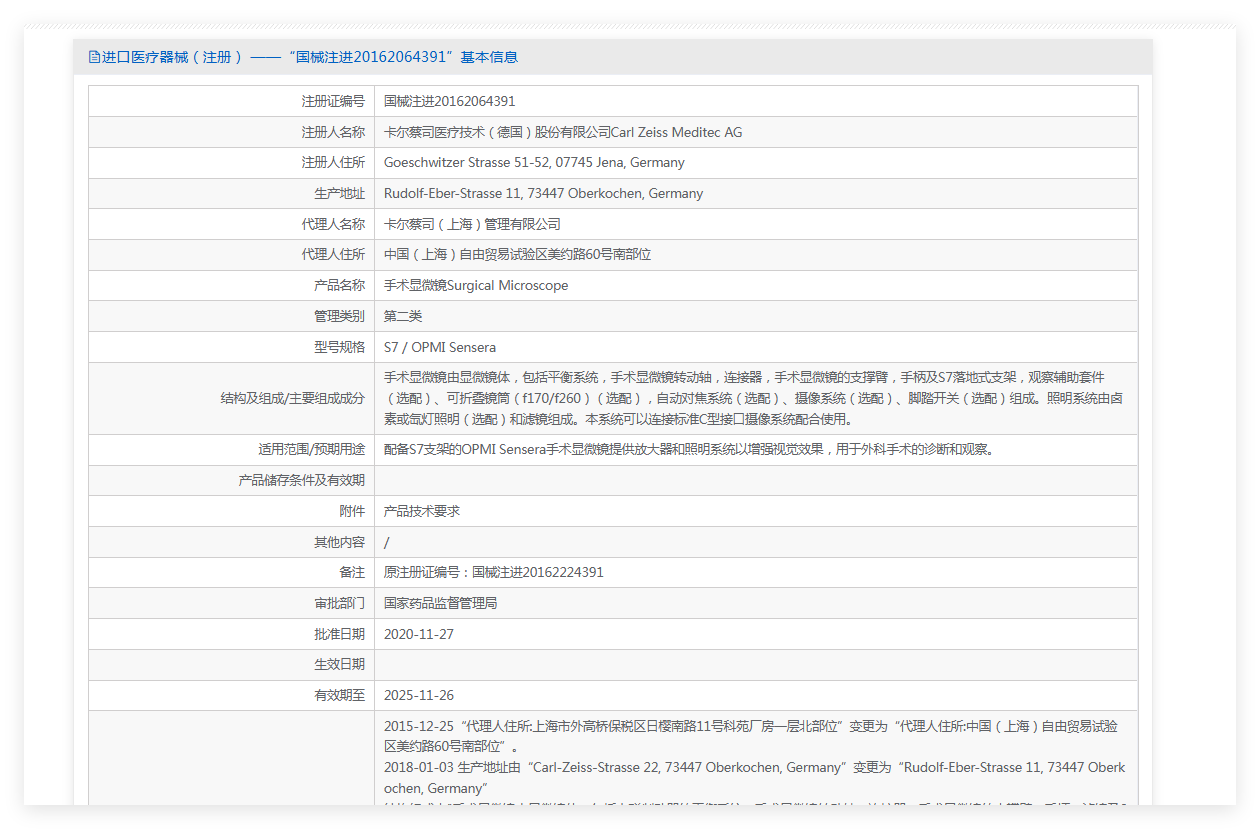Click the 注册人住所 label
Screen dimensions: 1260x829
click(x=333, y=162)
